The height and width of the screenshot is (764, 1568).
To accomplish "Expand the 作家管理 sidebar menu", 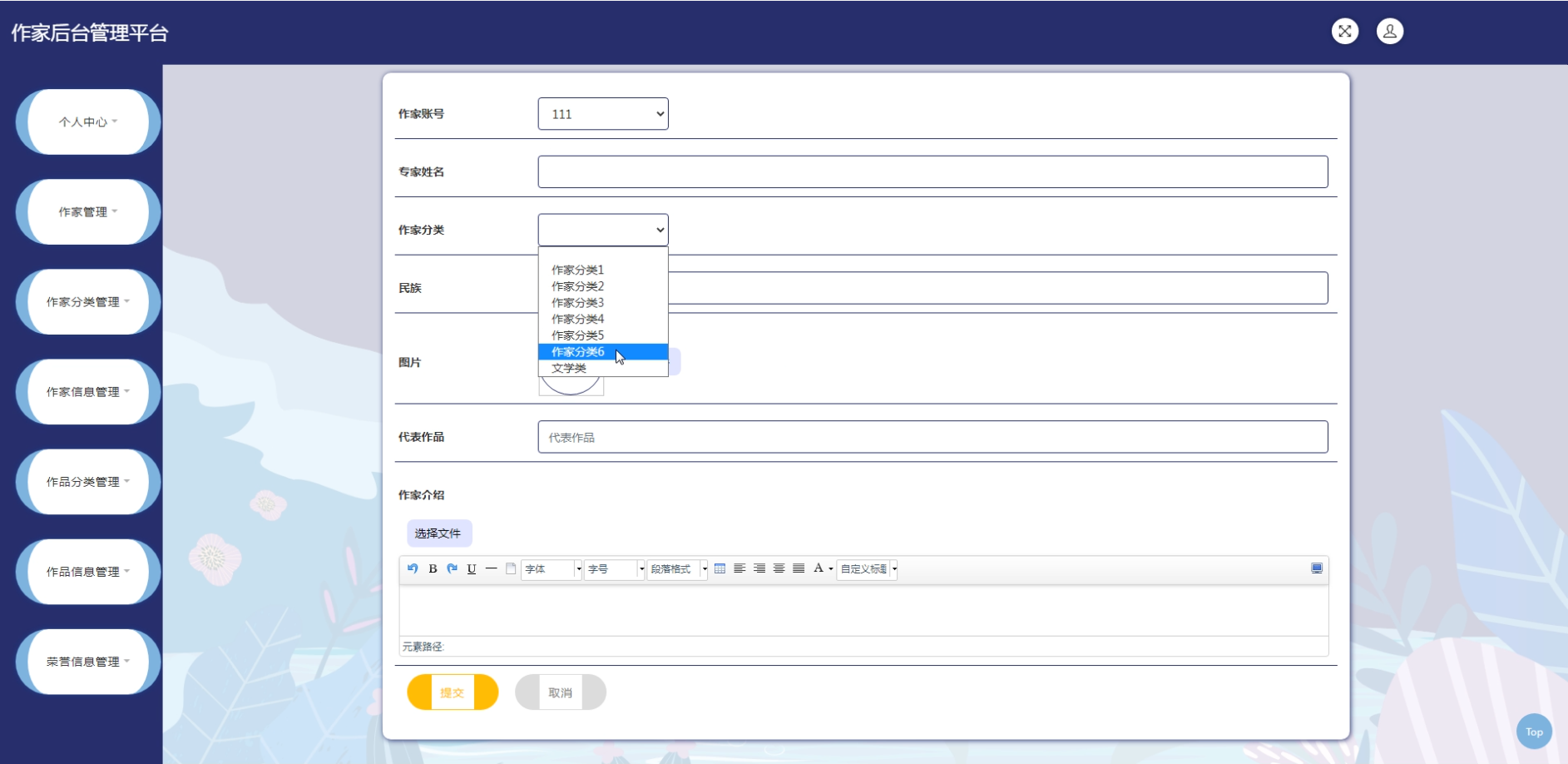I will click(x=88, y=211).
